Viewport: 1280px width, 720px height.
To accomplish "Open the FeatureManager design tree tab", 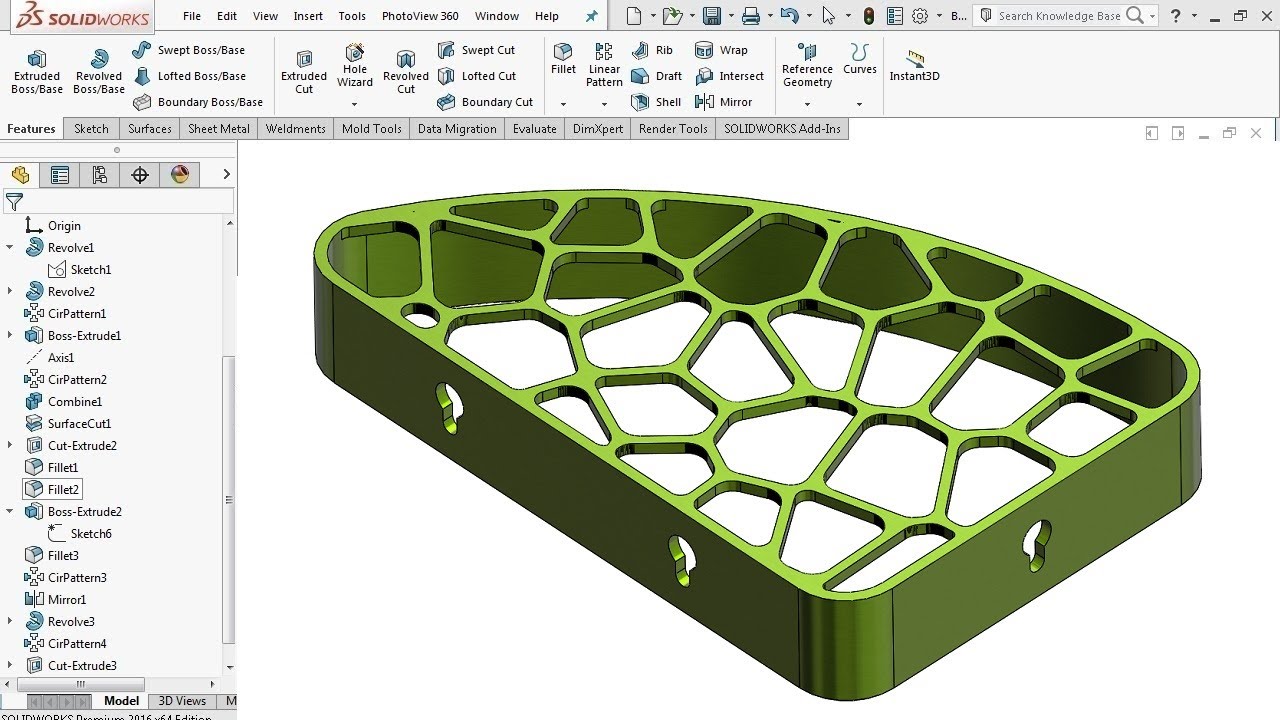I will pos(21,175).
